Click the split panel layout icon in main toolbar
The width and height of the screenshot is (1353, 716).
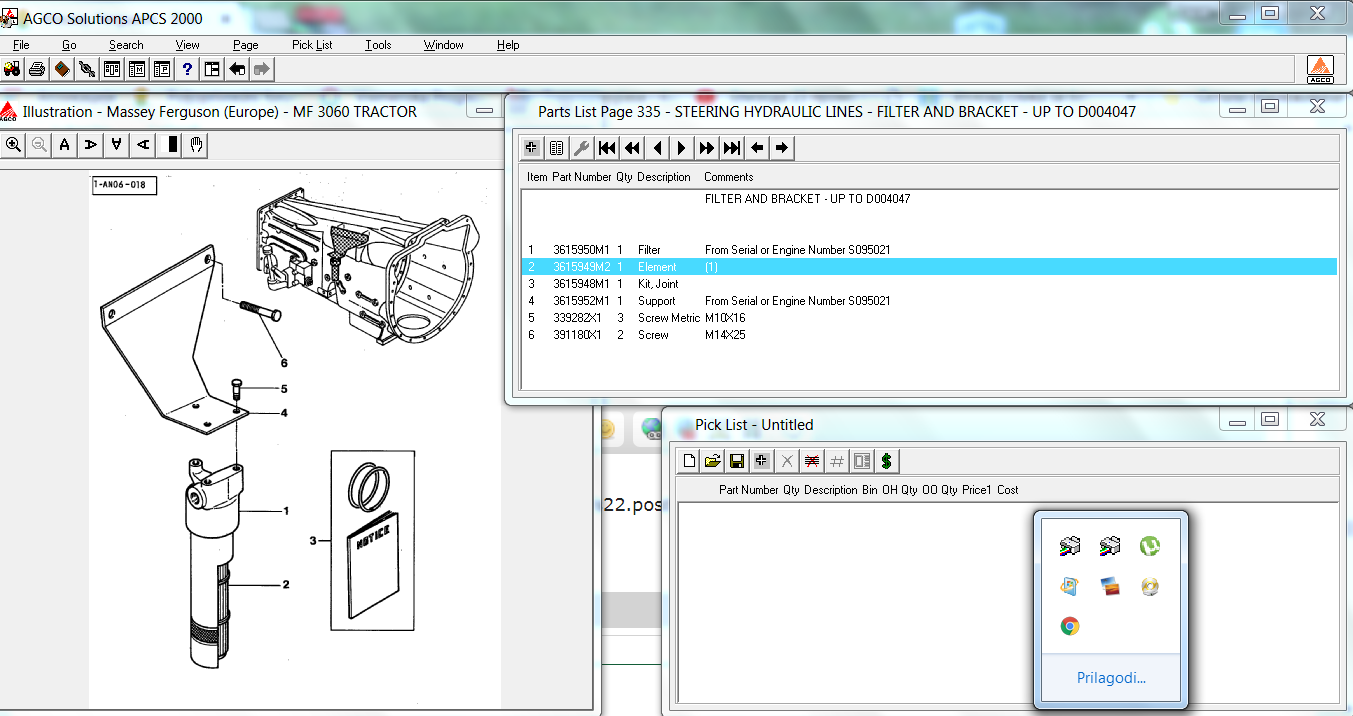[212, 69]
